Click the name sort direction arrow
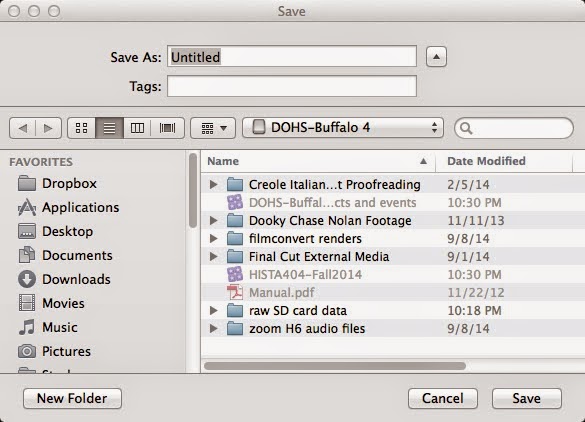 pyautogui.click(x=423, y=161)
